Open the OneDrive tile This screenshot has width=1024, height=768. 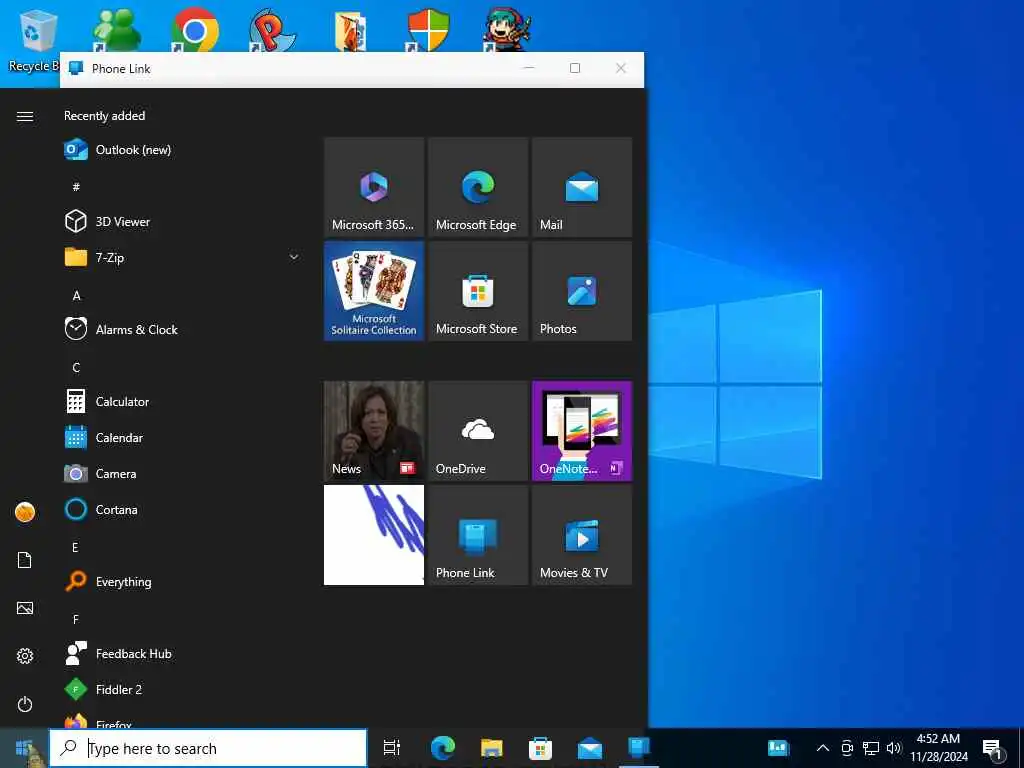pyautogui.click(x=478, y=431)
